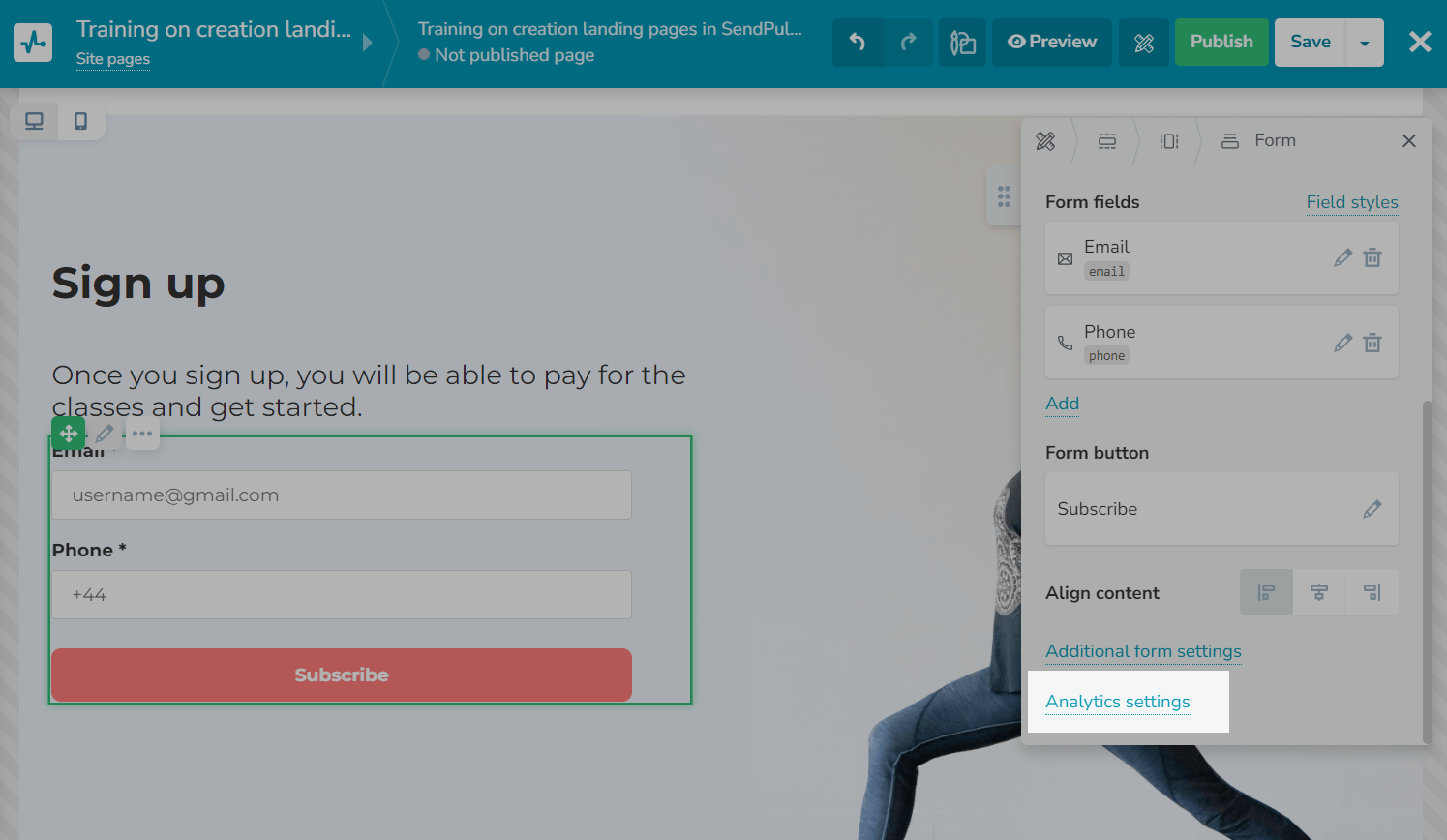This screenshot has height=840, width=1447.
Task: Click the SendPulse logo icon
Action: click(x=33, y=43)
